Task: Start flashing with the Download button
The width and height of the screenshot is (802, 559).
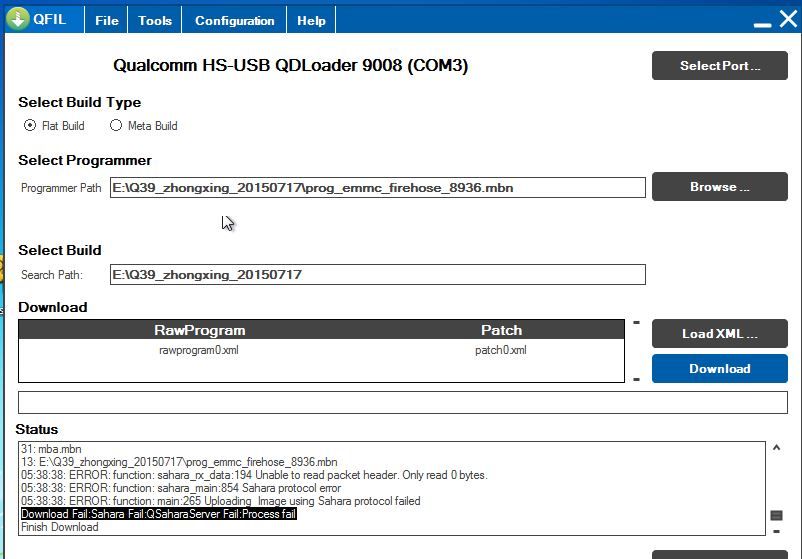Action: point(720,368)
